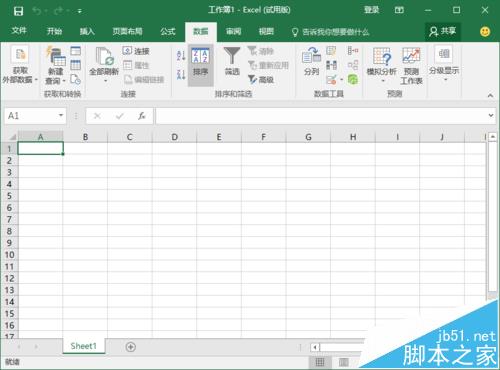
Task: Click the 编辑链接 Edit Links button
Action: point(144,80)
